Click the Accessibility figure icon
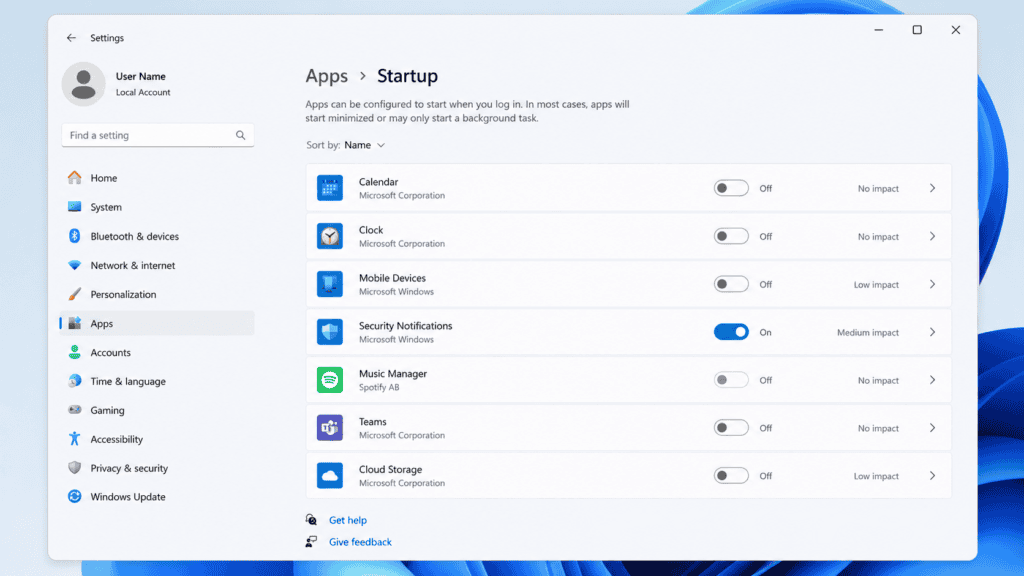This screenshot has width=1024, height=576. click(x=74, y=439)
